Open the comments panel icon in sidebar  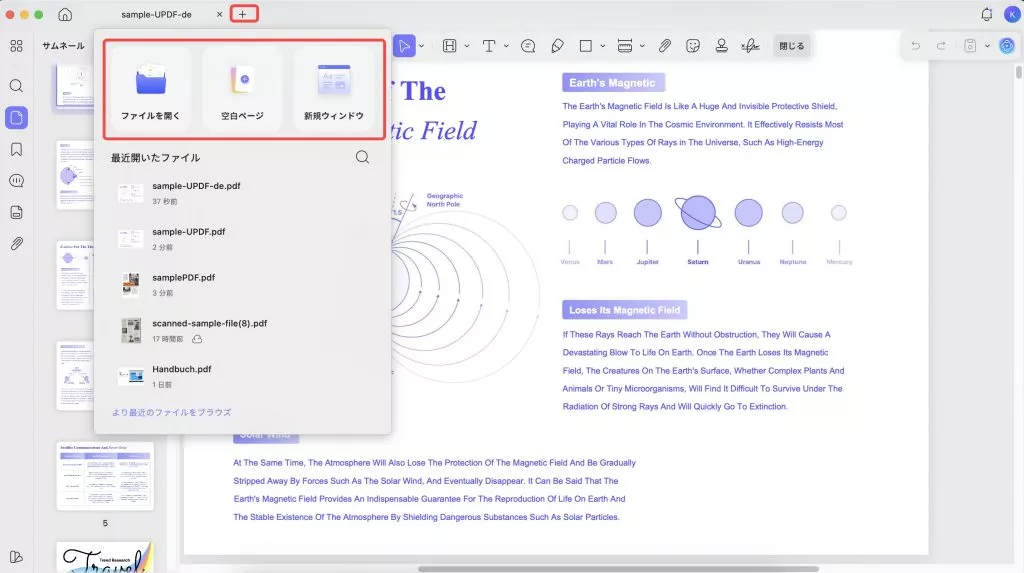(x=16, y=181)
